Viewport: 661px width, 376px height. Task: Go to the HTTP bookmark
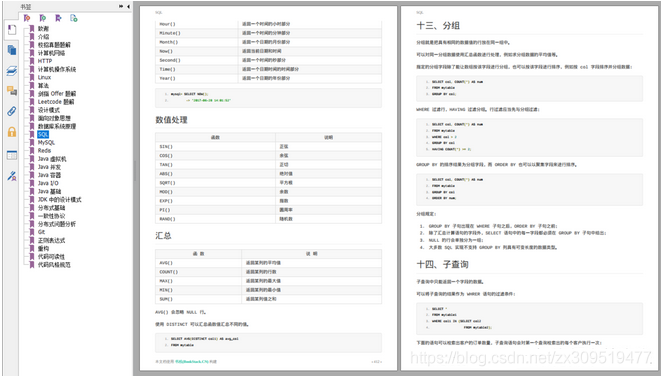tap(45, 61)
